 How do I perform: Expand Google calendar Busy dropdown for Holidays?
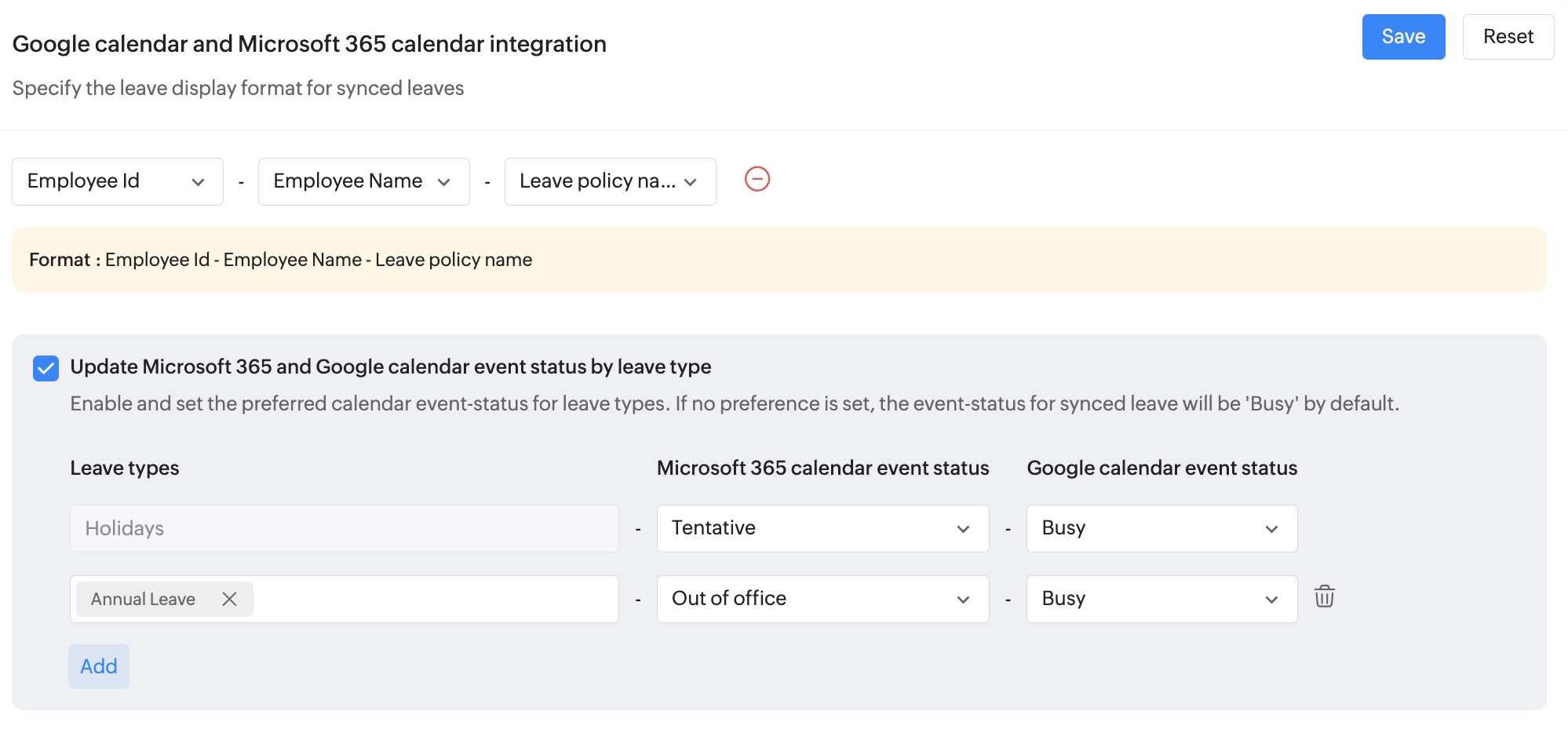click(1161, 528)
